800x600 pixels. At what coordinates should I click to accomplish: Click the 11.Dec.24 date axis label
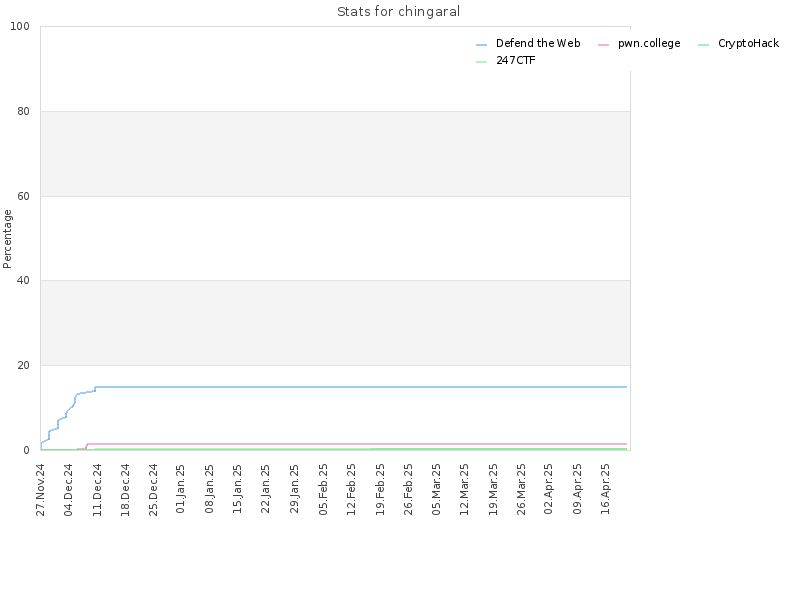[97, 490]
